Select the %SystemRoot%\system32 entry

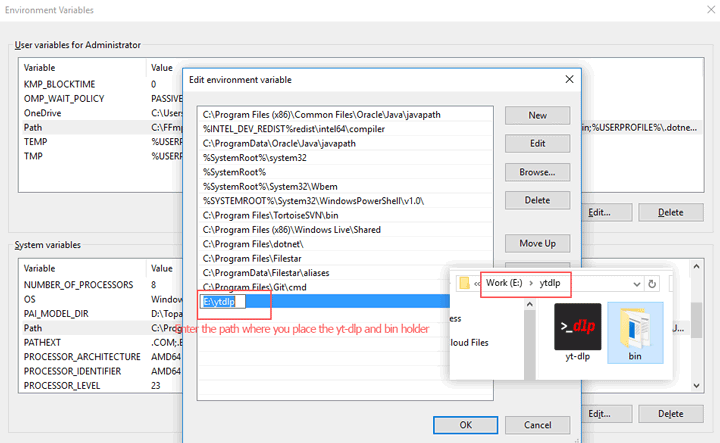coord(345,157)
